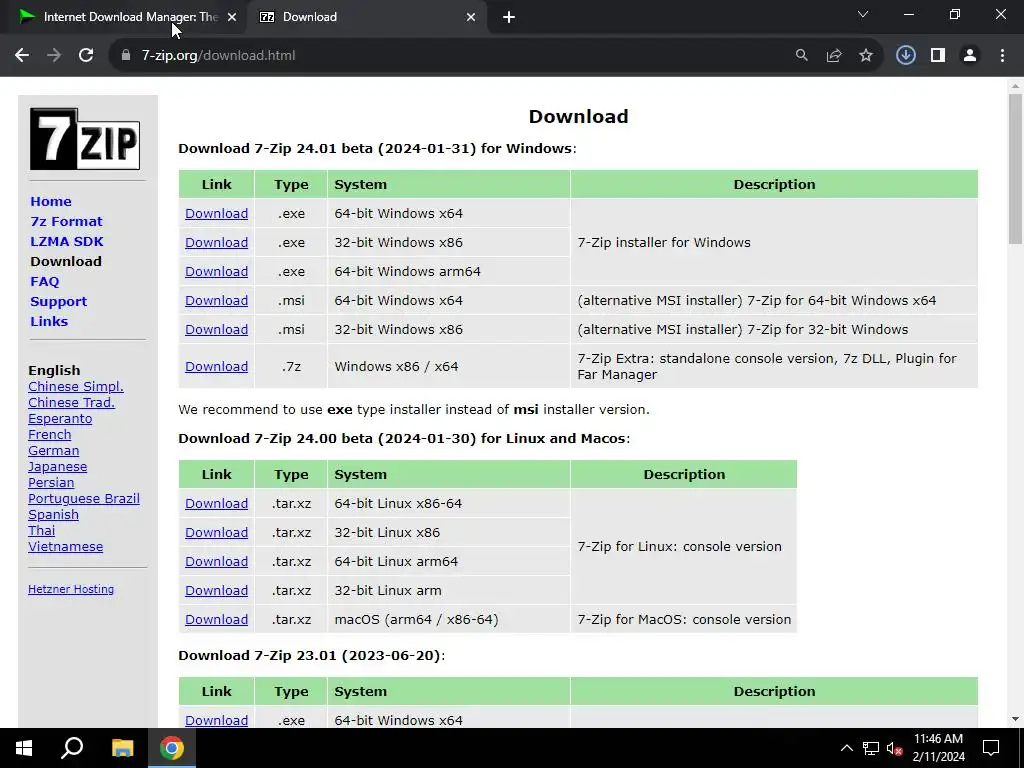
Task: Download the .7z 7-Zip Extra package
Action: (x=216, y=366)
